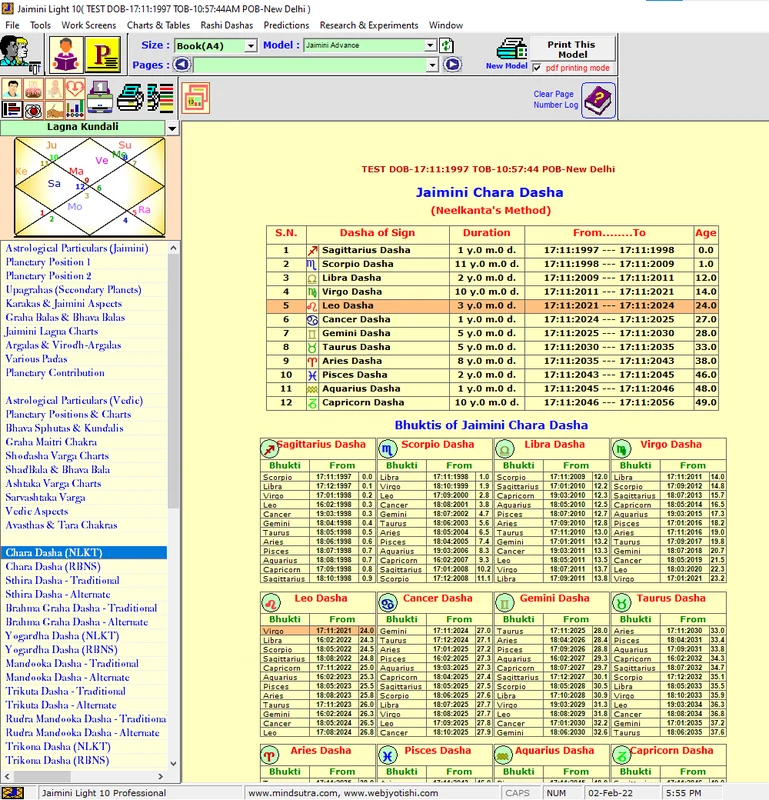Screen dimensions: 769x800
Task: Click the Sagittarius arrow symbol in bhuktis header
Action: (x=269, y=449)
